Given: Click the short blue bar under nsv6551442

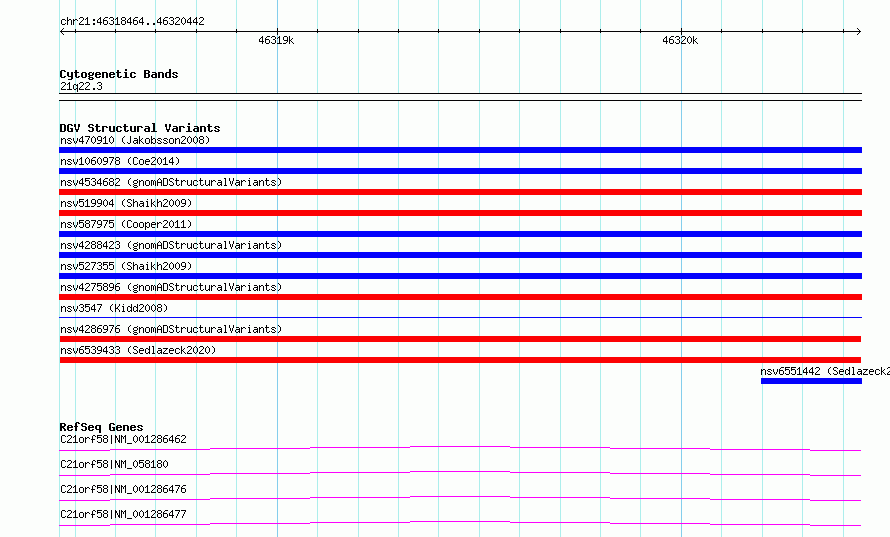Looking at the screenshot, I should 812,381.
